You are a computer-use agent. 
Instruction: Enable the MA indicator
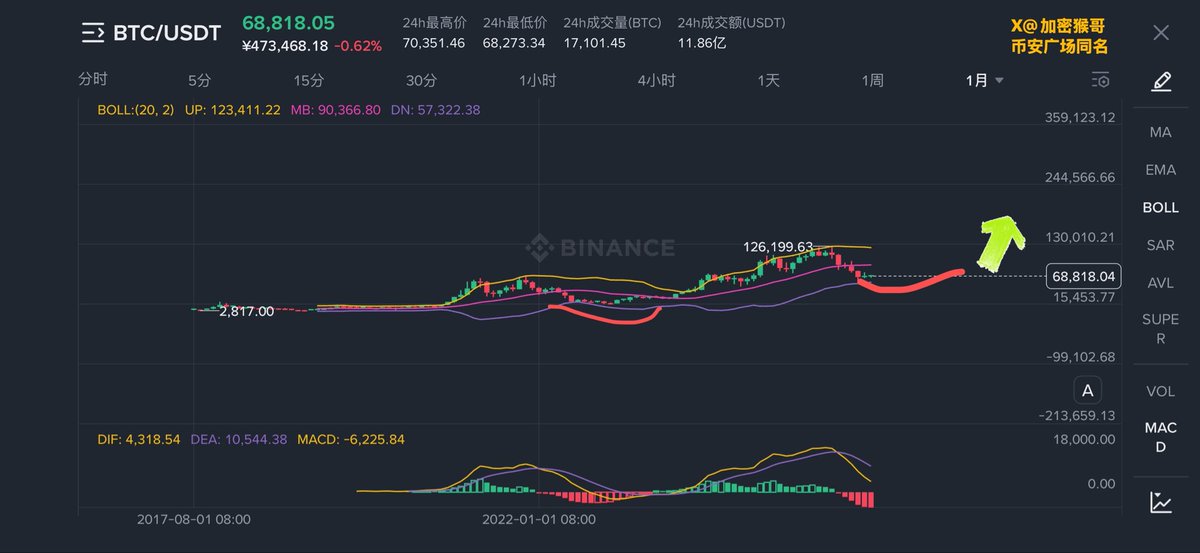(1161, 132)
